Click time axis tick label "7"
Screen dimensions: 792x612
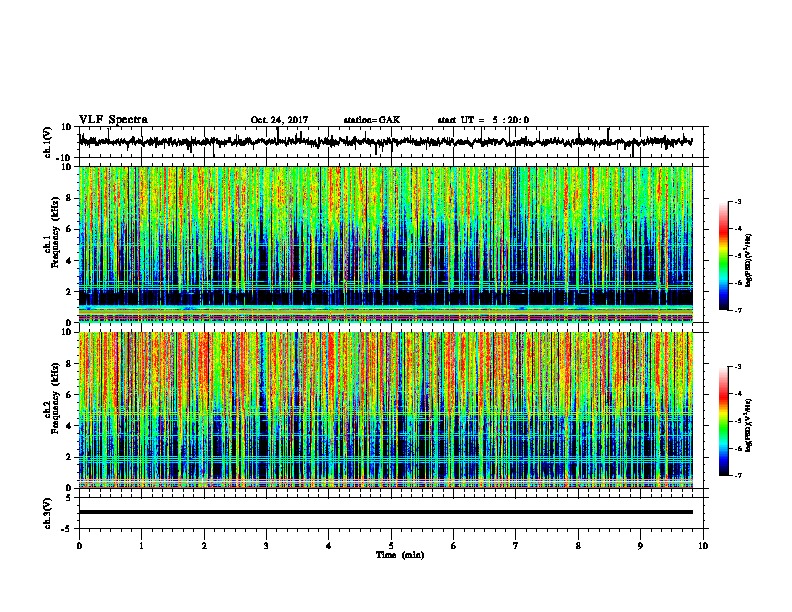pos(516,546)
